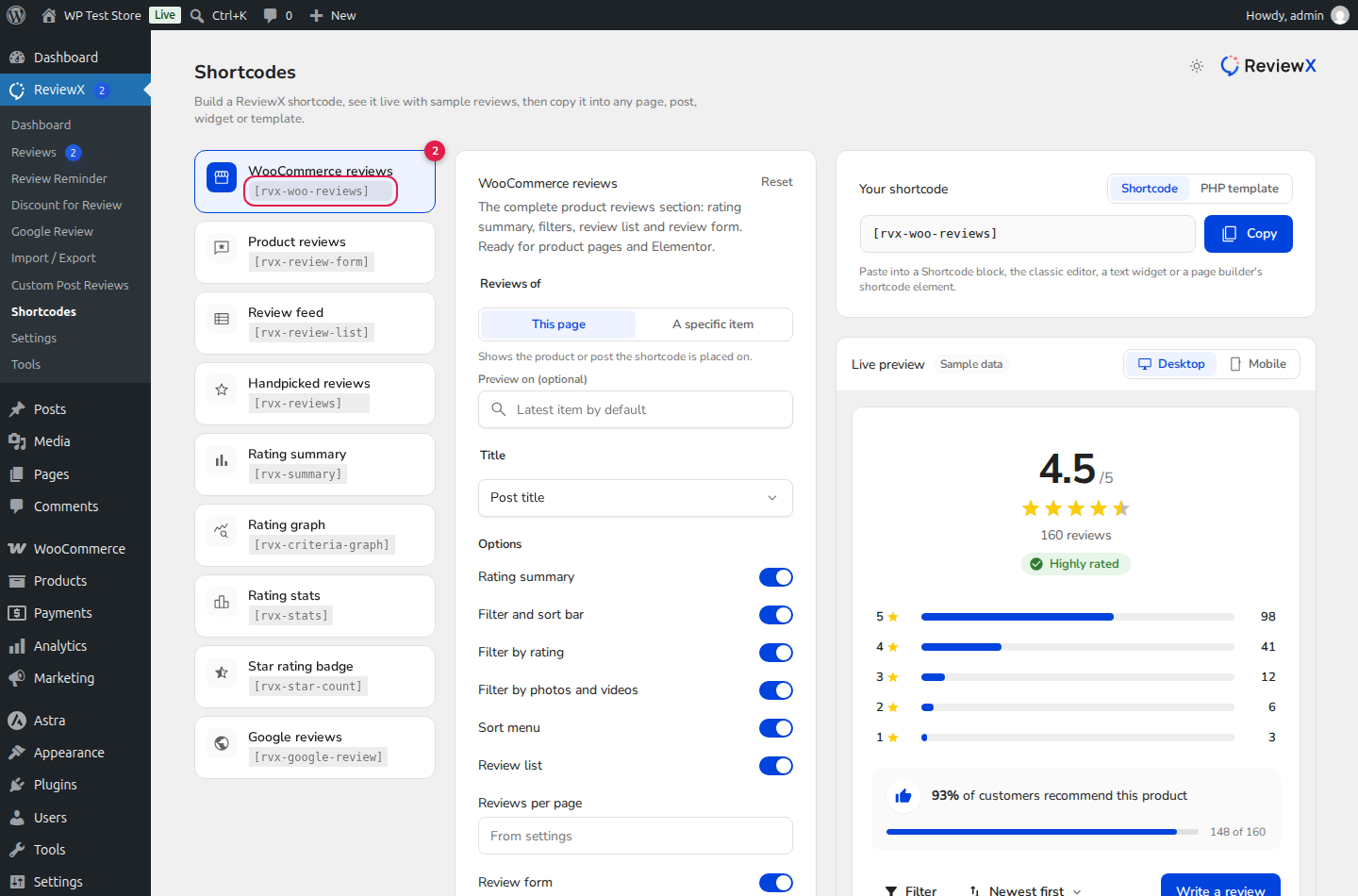Open ReviewX Settings submenu link
Image resolution: width=1358 pixels, height=896 pixels.
34,338
